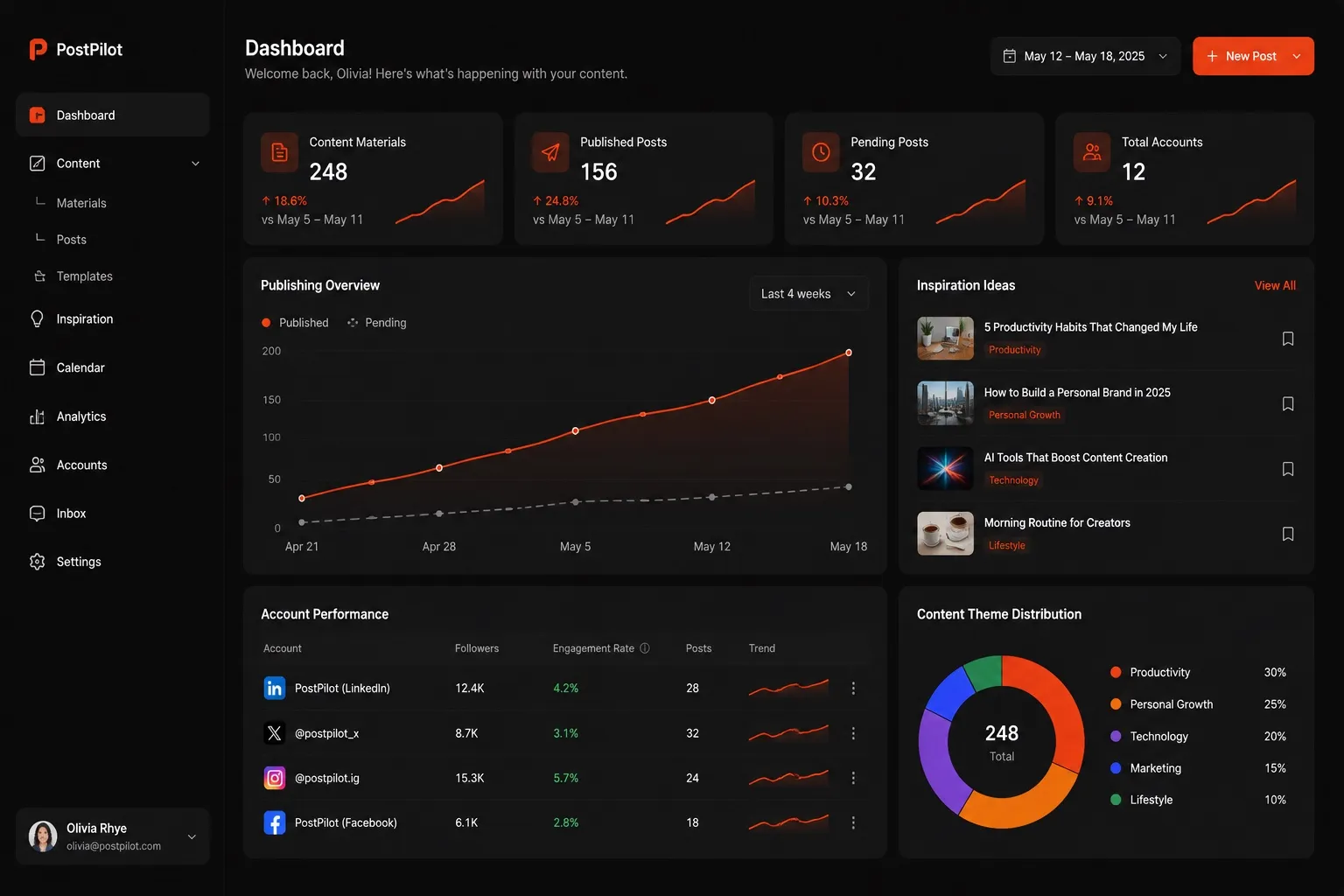1344x896 pixels.
Task: Click the 12.4K followers value
Action: tap(470, 689)
